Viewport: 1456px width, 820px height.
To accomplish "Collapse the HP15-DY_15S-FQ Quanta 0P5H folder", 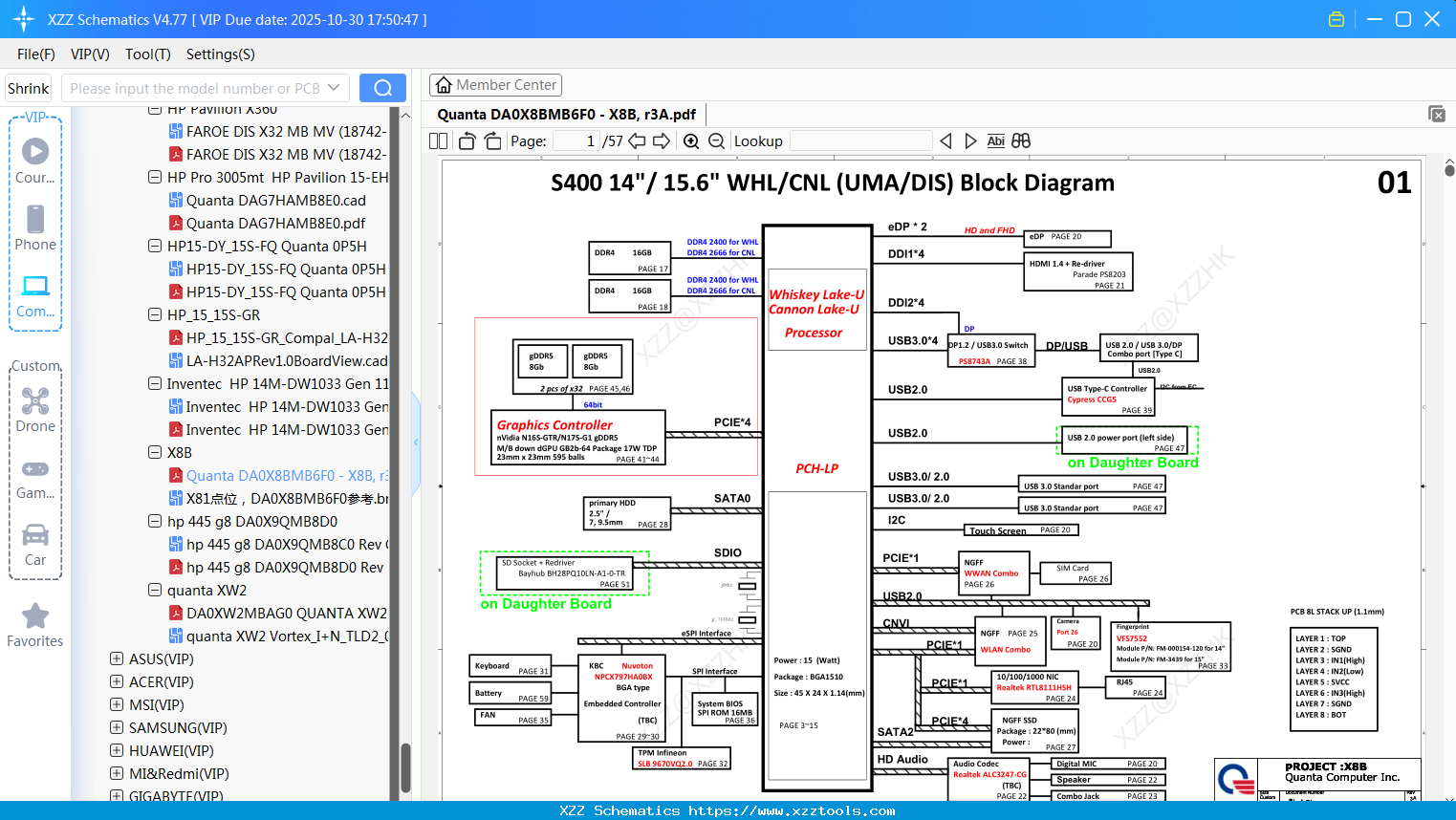I will pyautogui.click(x=155, y=246).
